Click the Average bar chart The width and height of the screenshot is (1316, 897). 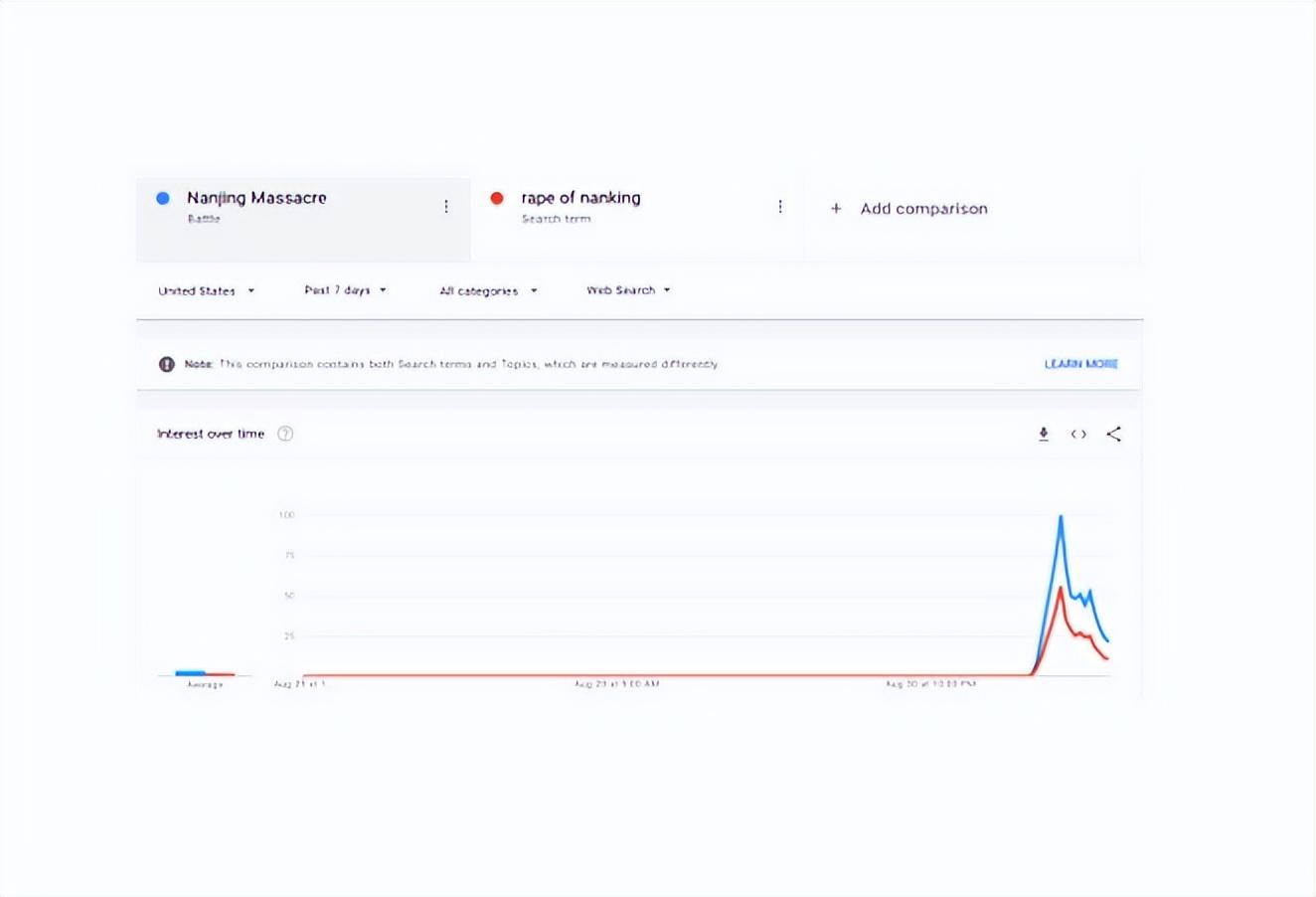point(205,673)
